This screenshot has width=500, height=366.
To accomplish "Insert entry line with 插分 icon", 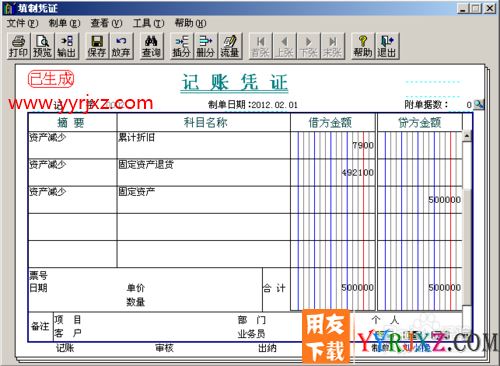I will (x=181, y=46).
